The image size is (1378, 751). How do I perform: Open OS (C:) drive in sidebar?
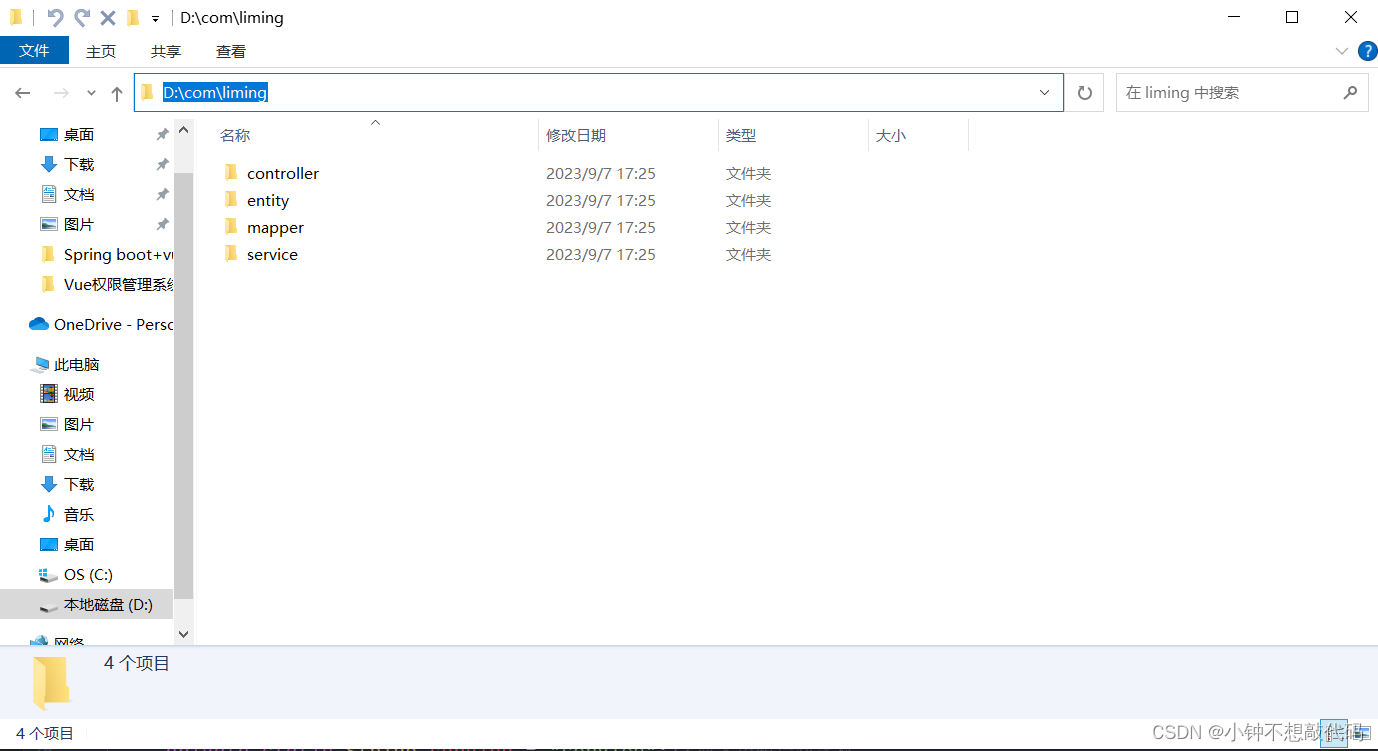[88, 574]
